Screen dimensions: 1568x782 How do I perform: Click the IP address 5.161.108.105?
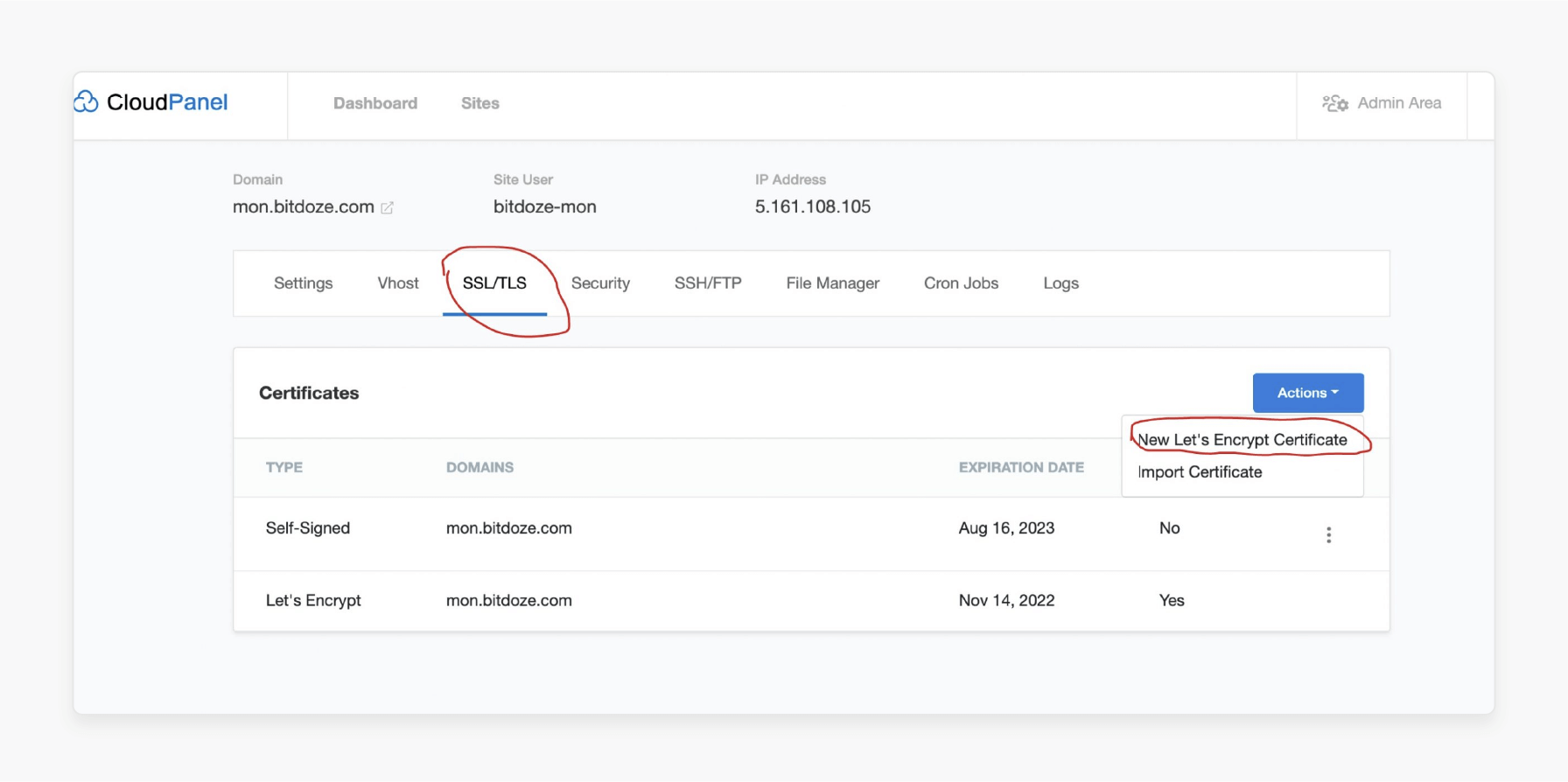813,207
